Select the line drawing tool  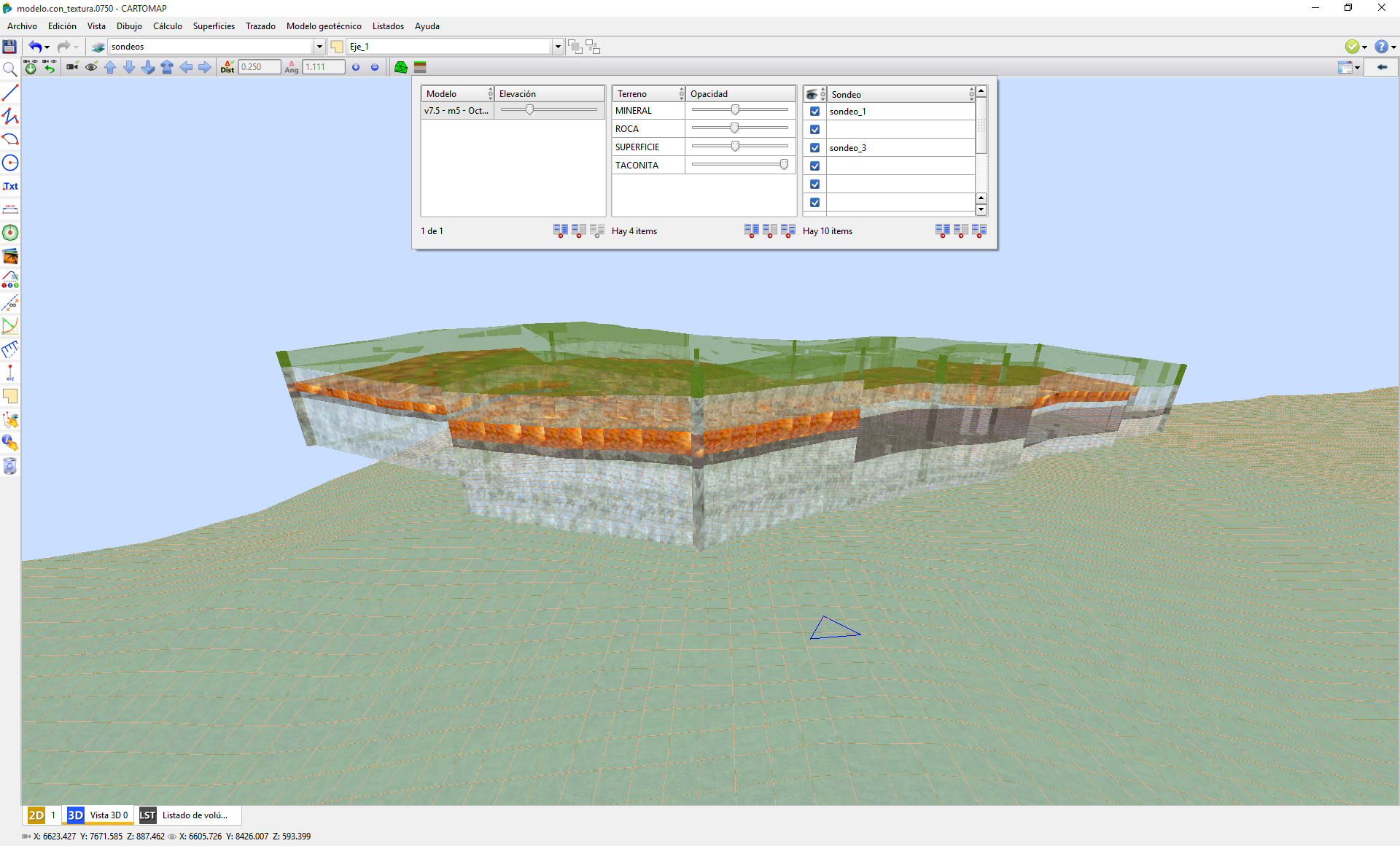[10, 93]
